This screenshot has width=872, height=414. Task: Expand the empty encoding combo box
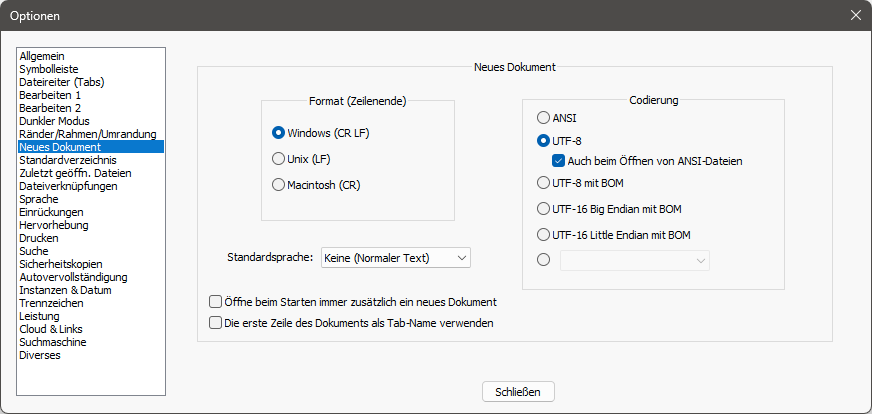tap(635, 260)
